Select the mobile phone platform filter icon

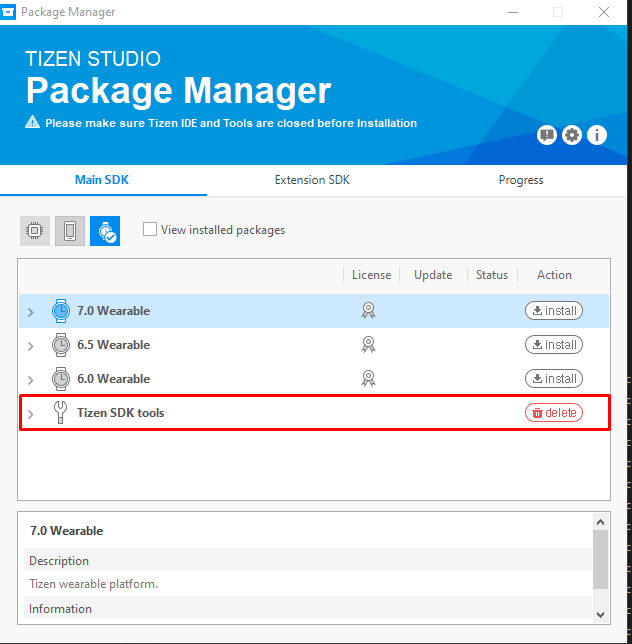tap(70, 231)
